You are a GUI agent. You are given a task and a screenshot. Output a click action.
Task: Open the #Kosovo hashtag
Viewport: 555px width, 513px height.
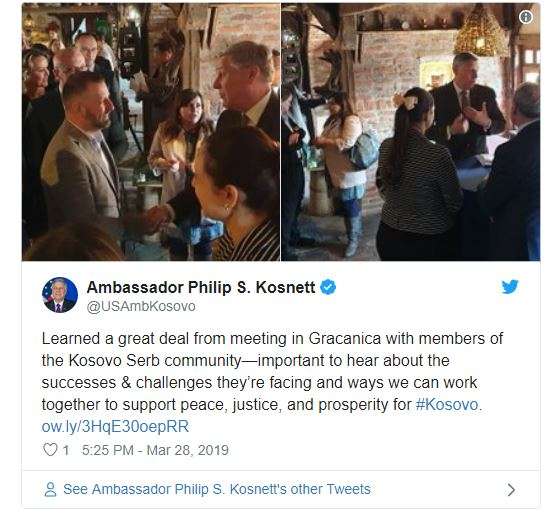click(447, 404)
